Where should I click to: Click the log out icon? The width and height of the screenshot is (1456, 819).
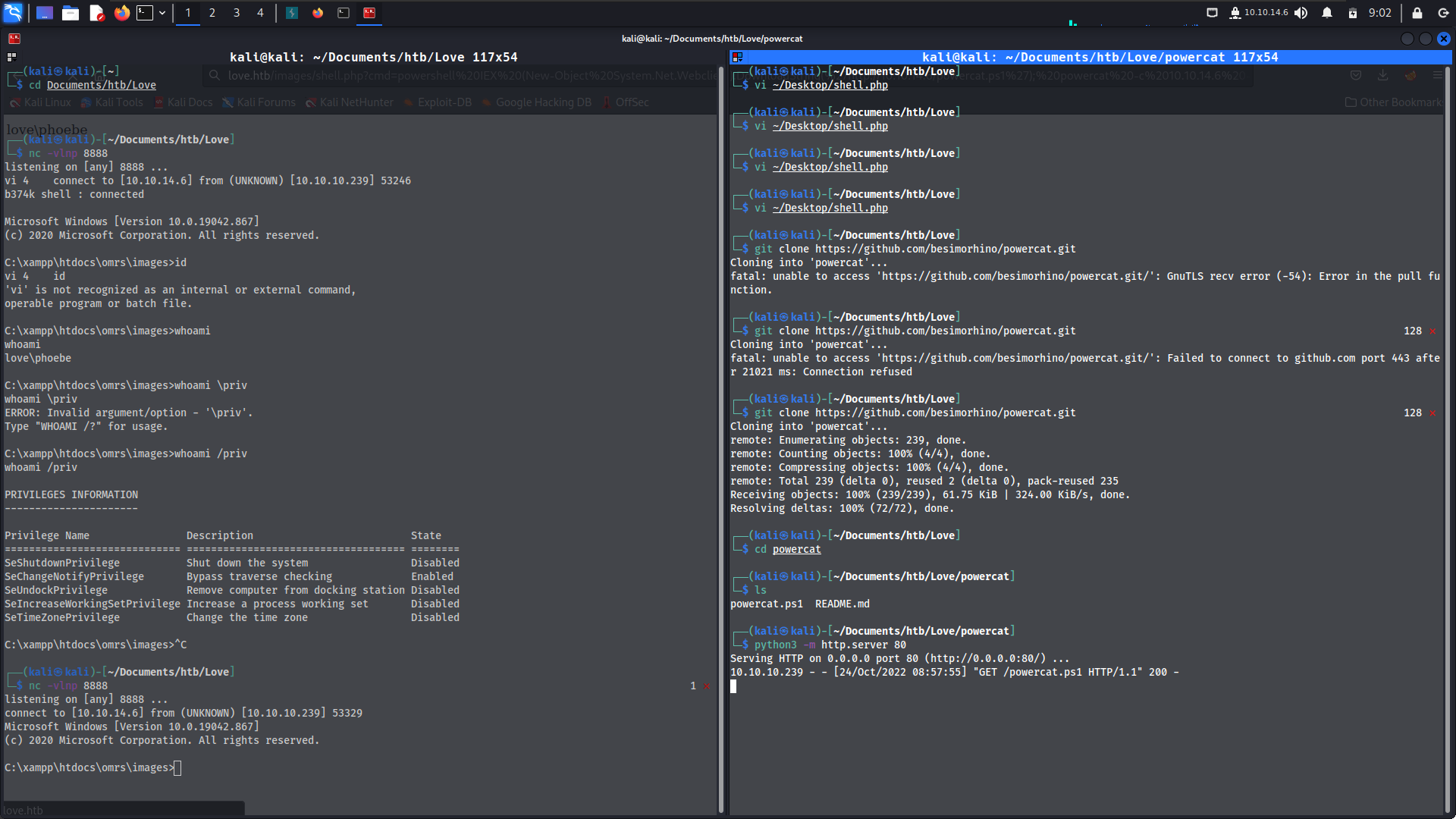(1442, 13)
